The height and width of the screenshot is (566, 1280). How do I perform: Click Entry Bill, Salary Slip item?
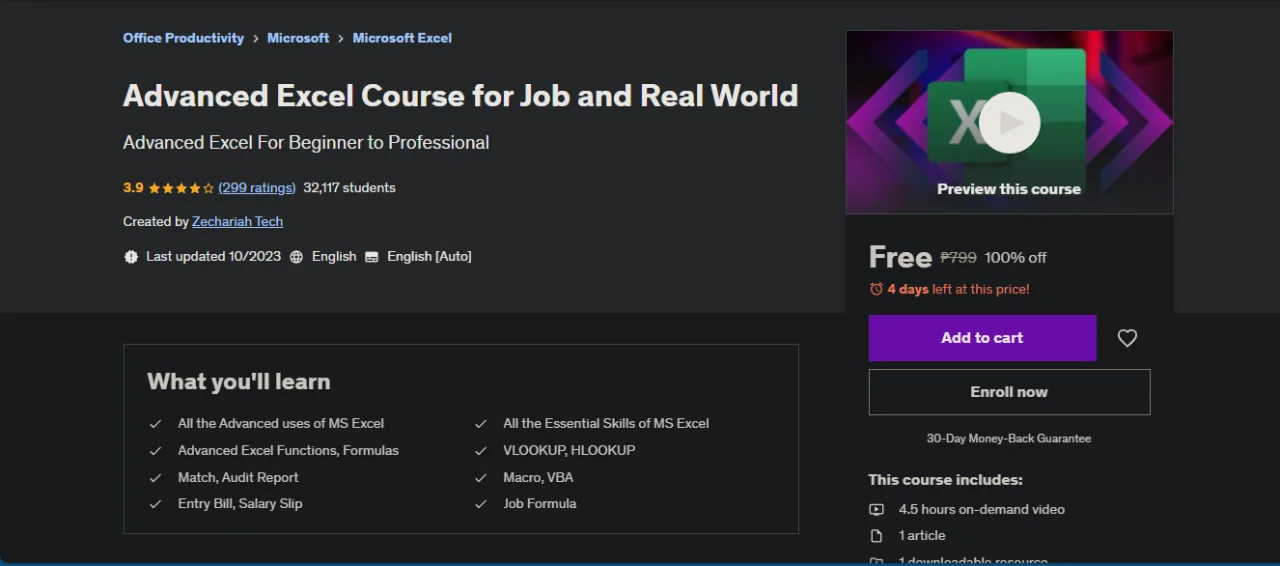240,504
